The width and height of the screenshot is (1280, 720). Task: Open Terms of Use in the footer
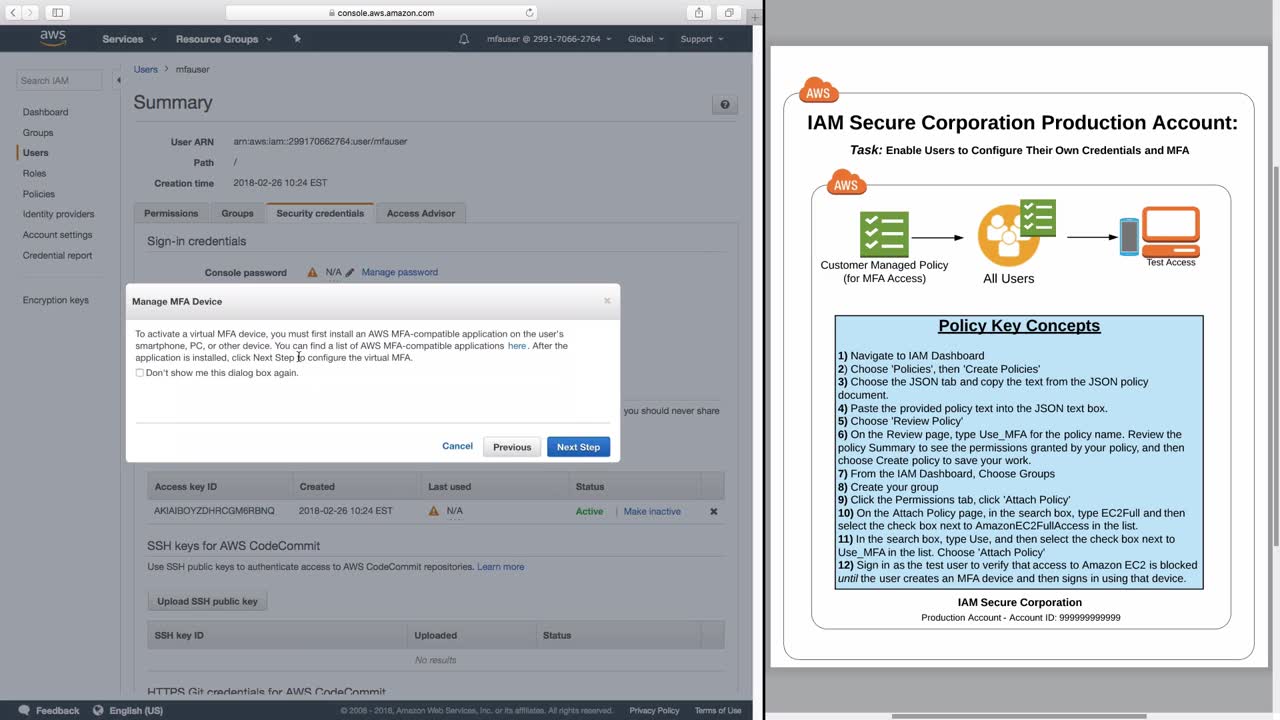click(x=718, y=710)
